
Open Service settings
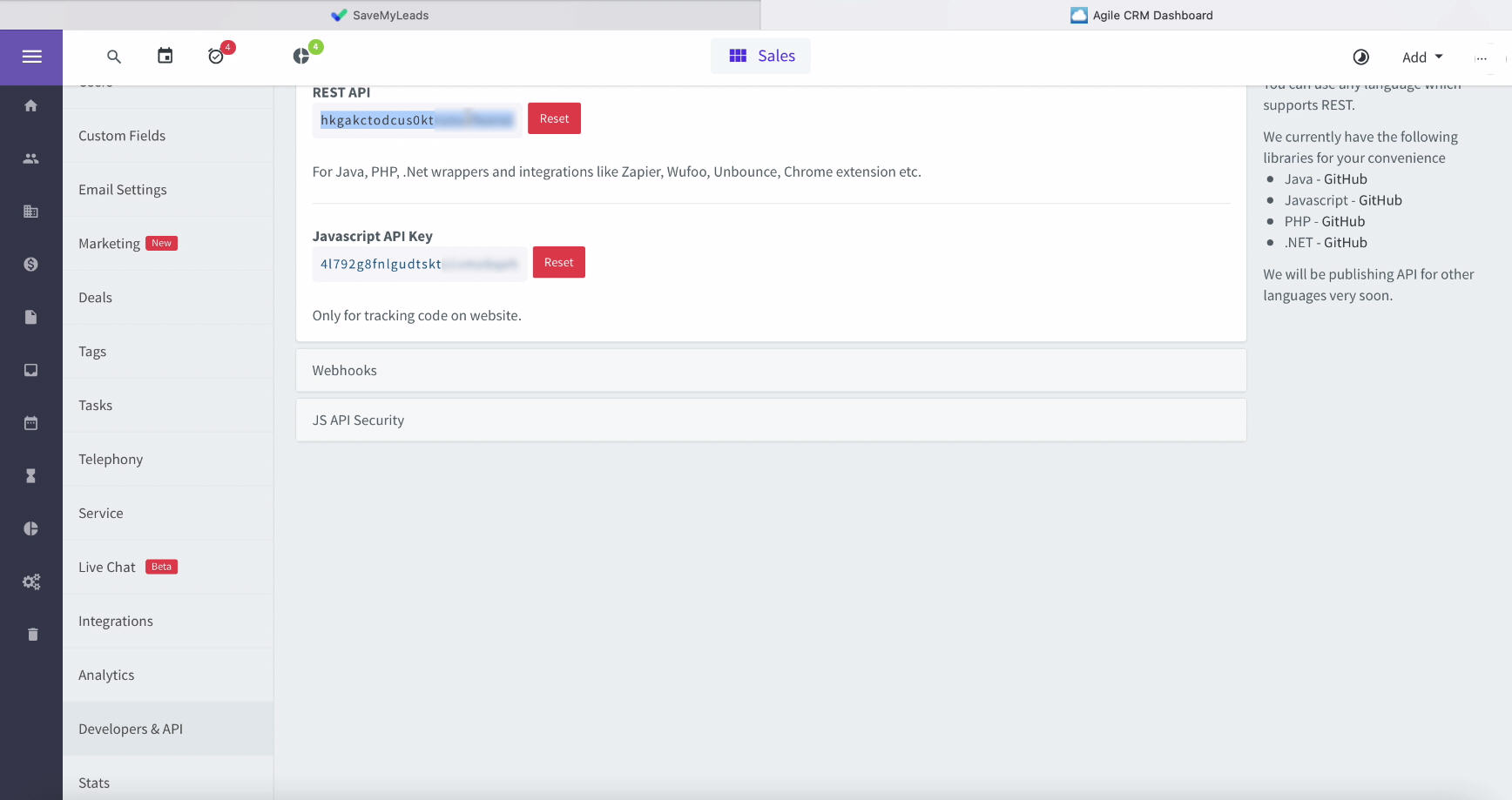tap(168, 514)
